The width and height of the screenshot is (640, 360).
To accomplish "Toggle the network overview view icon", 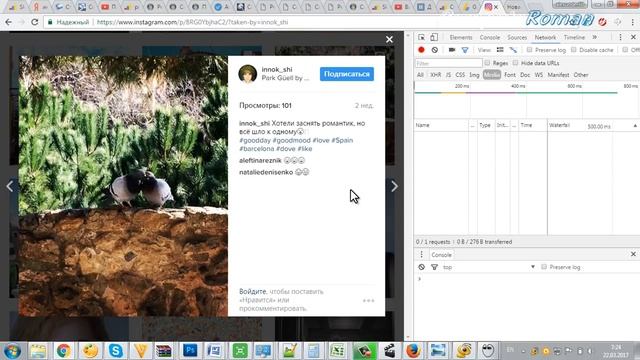I will [513, 50].
